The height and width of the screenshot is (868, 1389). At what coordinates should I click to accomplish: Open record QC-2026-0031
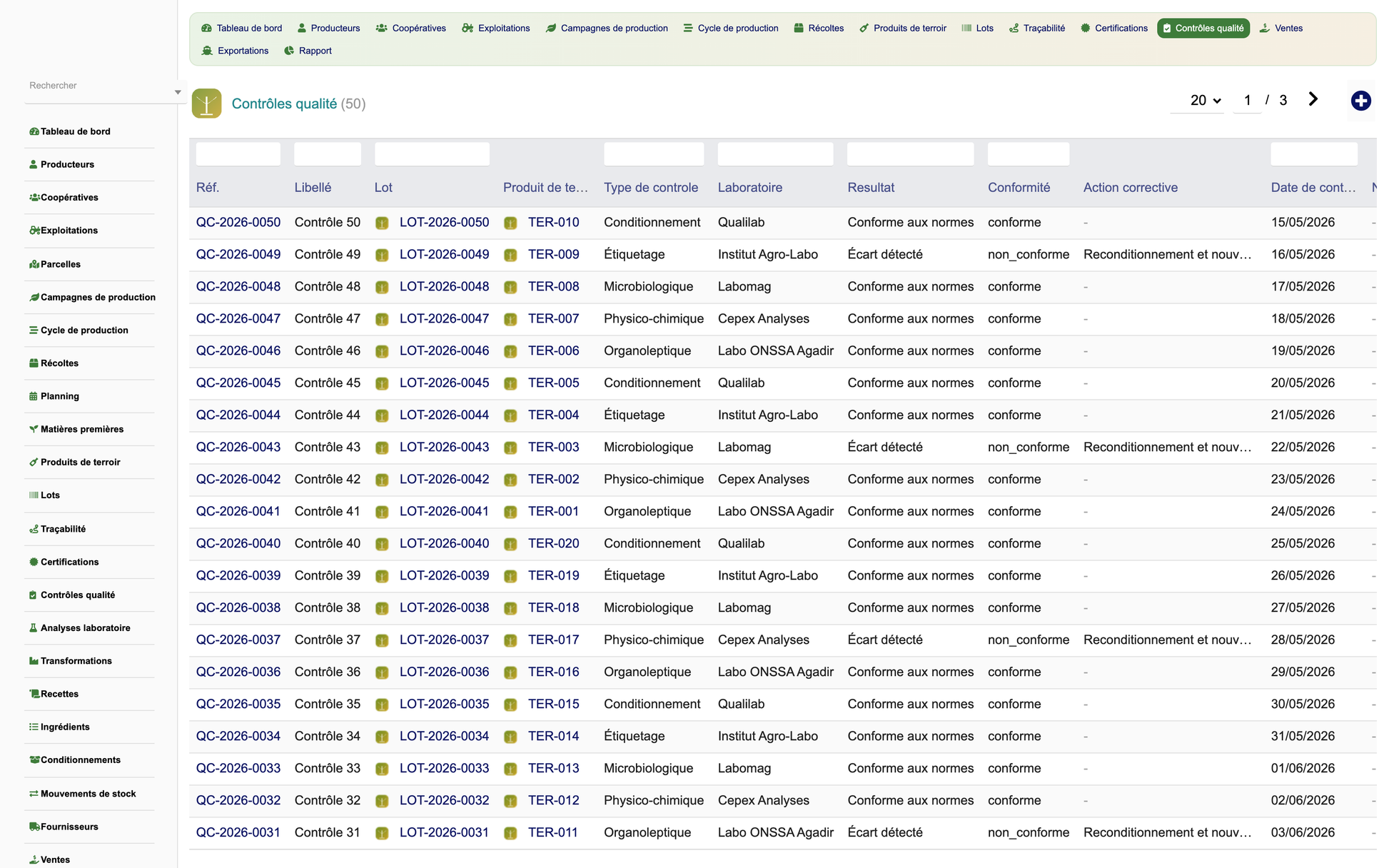(238, 833)
